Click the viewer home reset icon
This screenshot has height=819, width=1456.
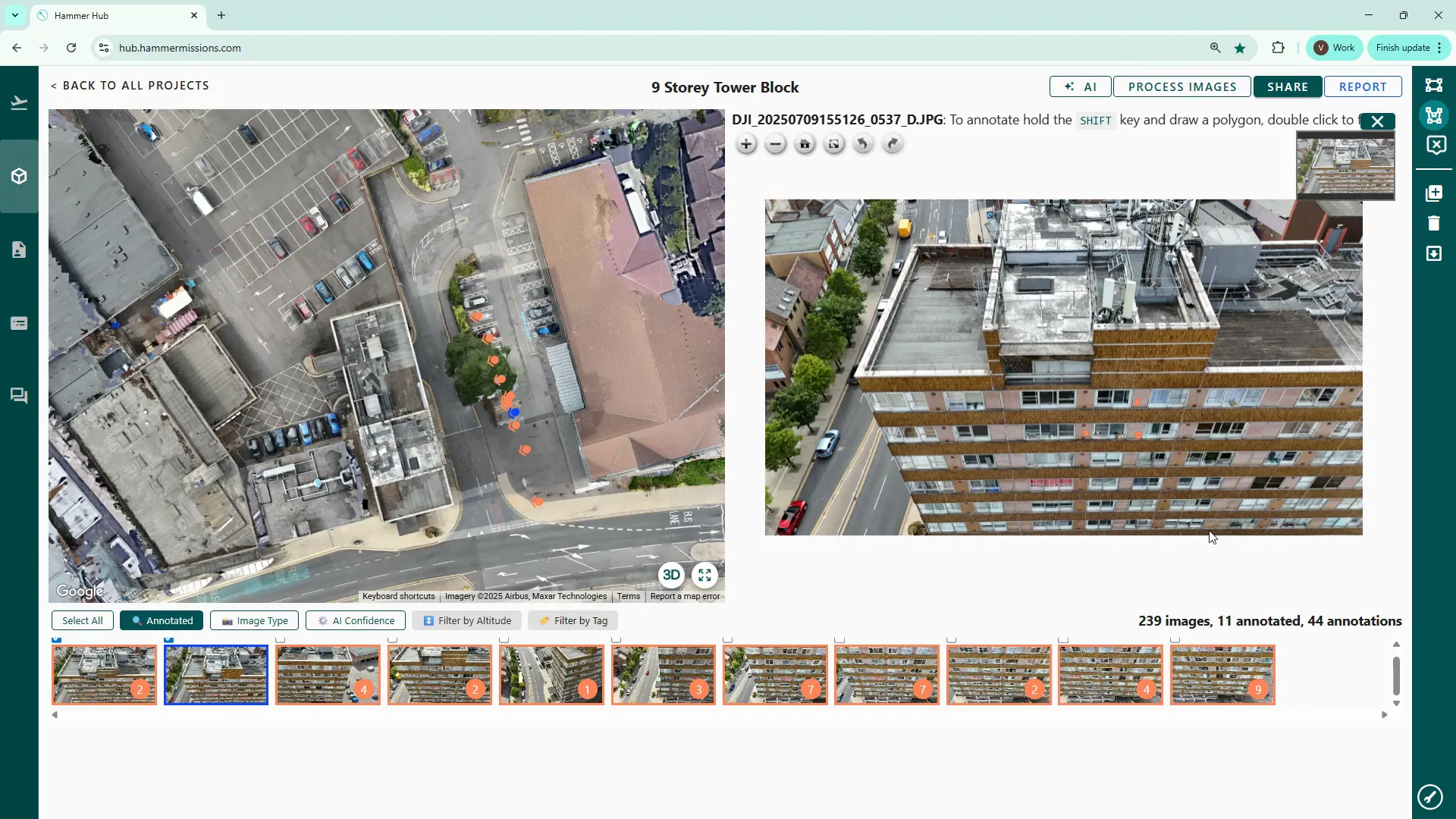click(x=805, y=144)
